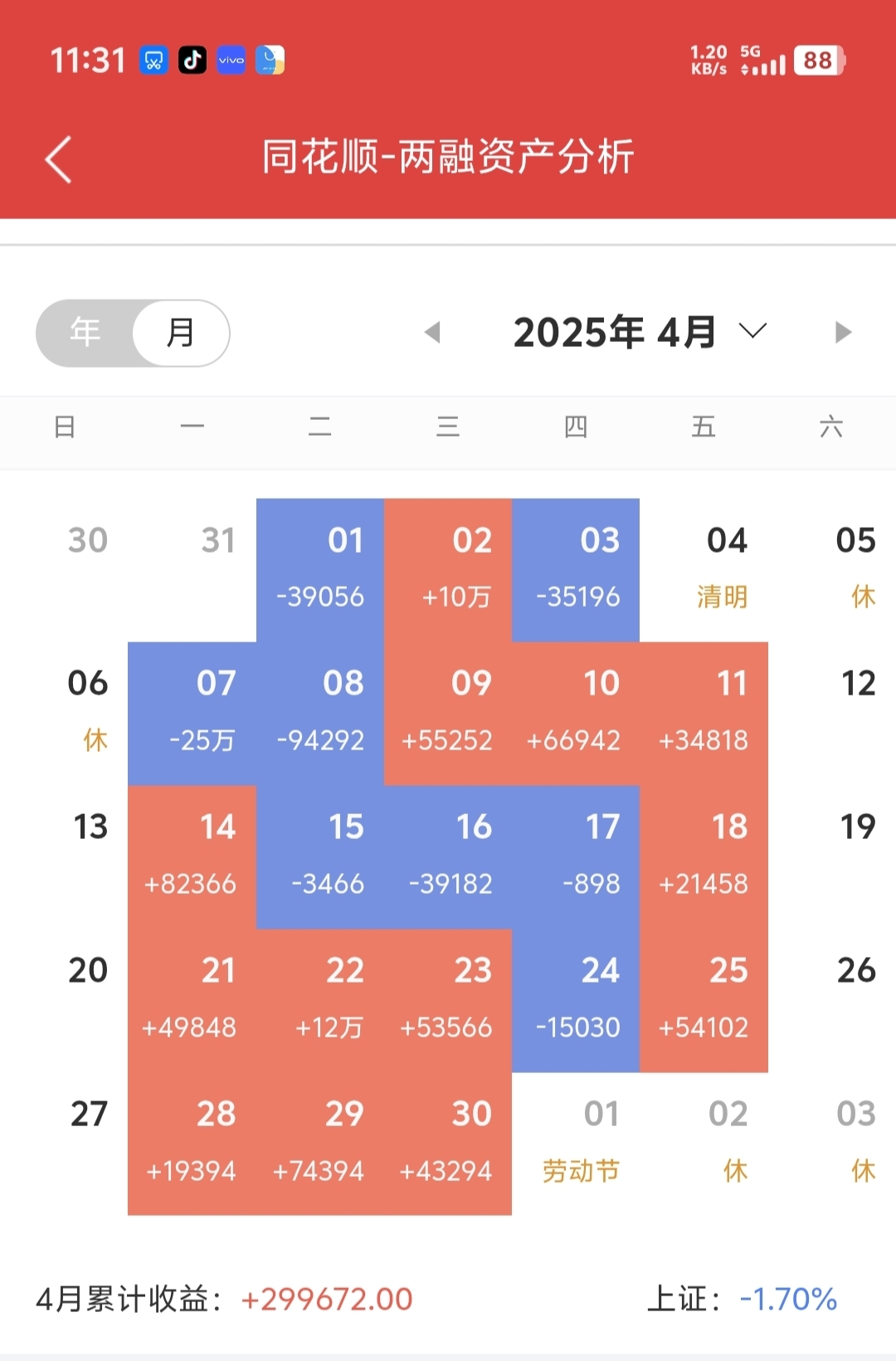This screenshot has height=1361, width=896.
Task: Tap the back arrow icon
Action: [58, 159]
